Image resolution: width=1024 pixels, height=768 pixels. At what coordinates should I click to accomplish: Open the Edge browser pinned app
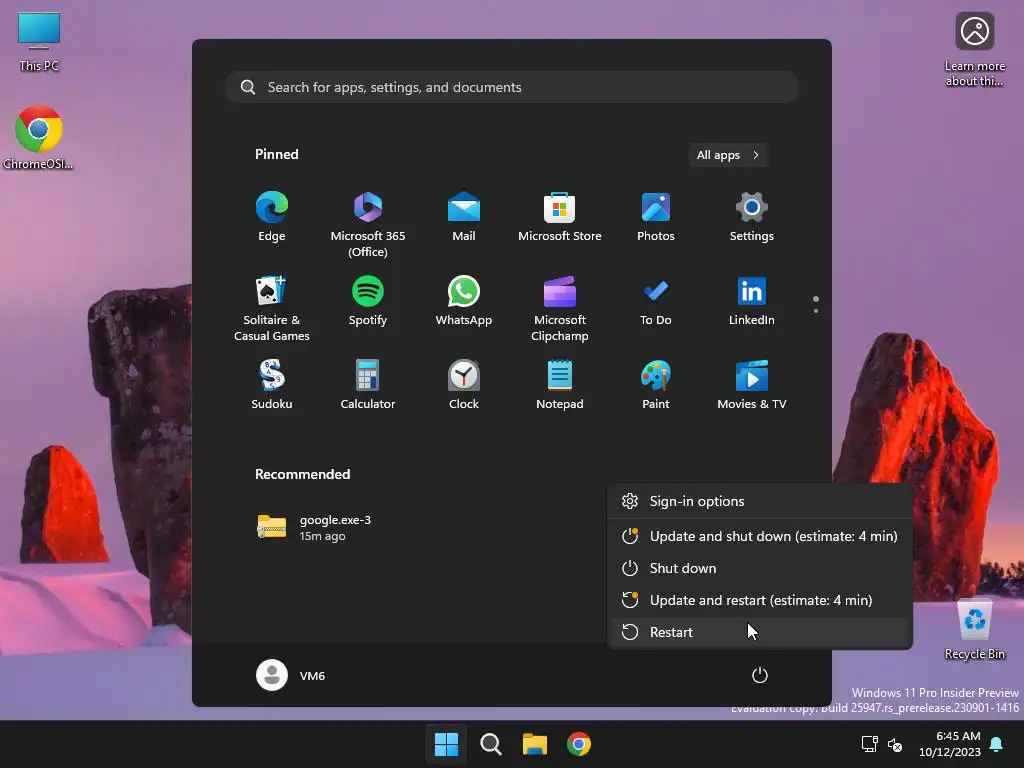tap(272, 217)
